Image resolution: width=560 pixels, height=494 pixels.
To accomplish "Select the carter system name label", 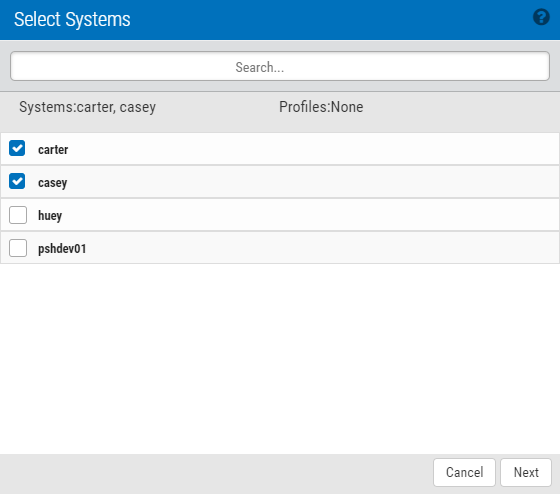I will 53,150.
